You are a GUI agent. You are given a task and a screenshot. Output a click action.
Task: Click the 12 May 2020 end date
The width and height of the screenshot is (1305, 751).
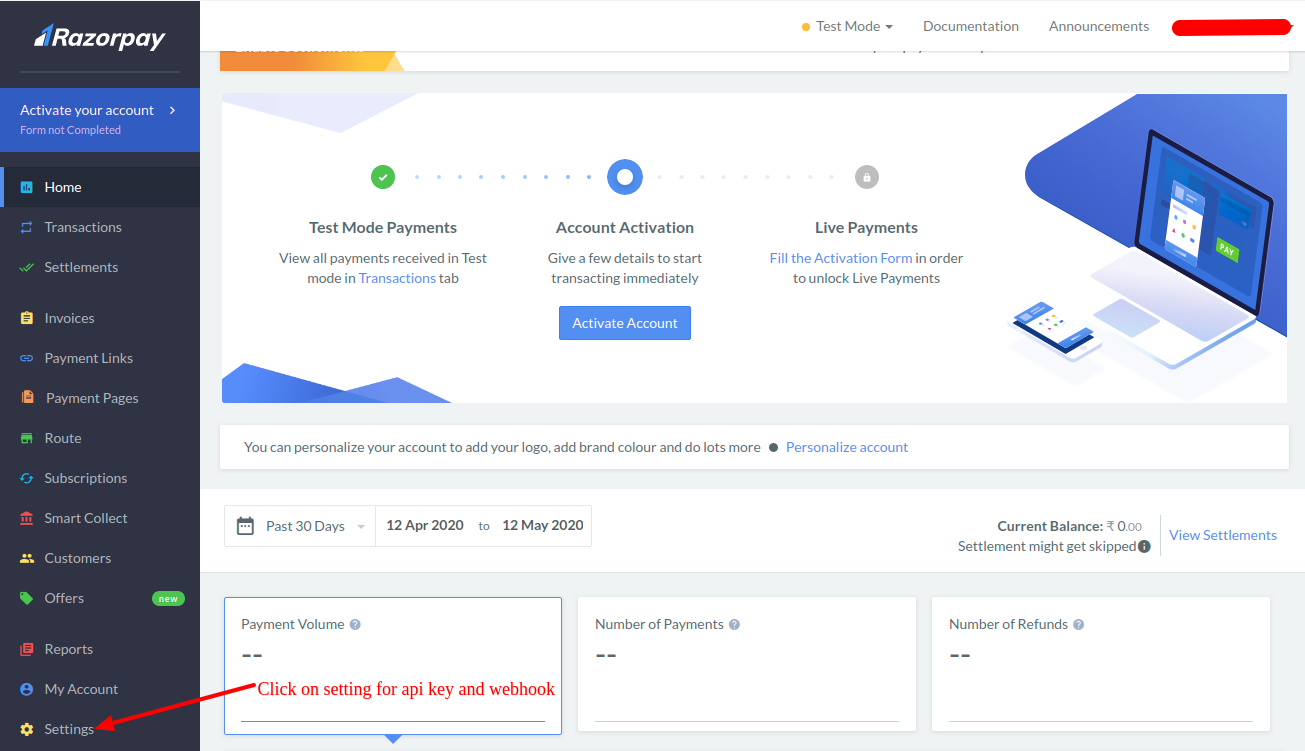coord(543,525)
